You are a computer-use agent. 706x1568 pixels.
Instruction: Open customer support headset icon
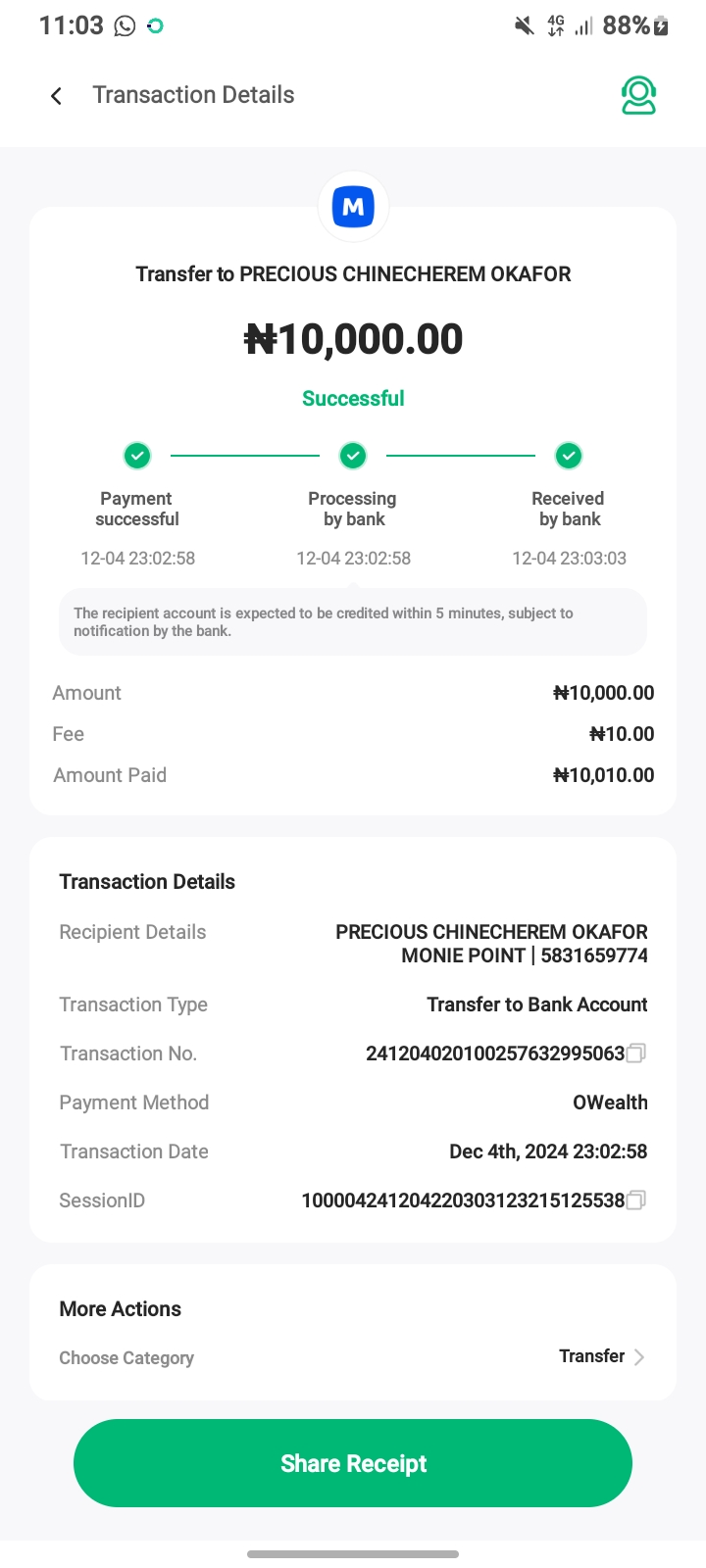tap(638, 95)
